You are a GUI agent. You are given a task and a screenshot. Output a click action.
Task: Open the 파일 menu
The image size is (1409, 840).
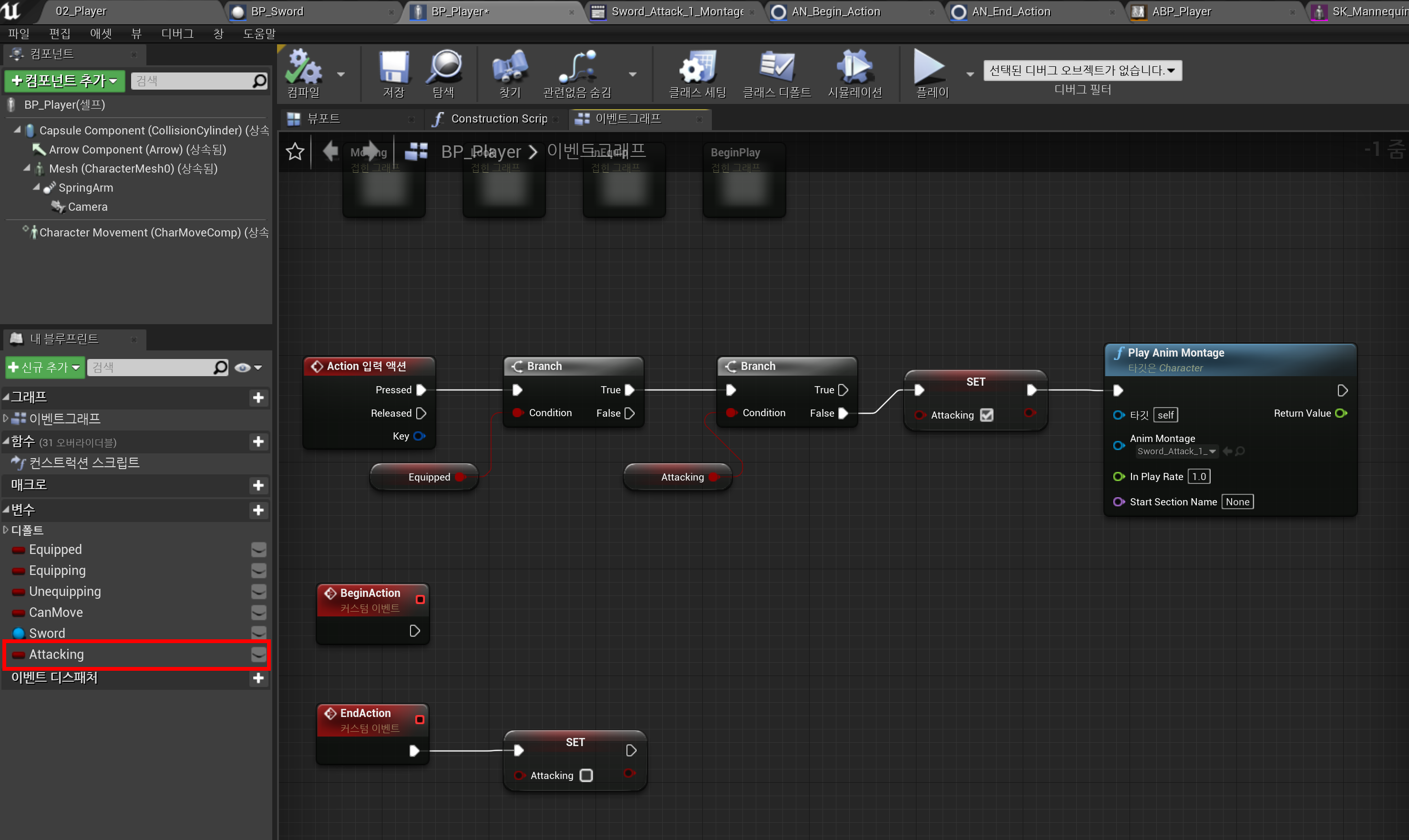click(x=19, y=33)
